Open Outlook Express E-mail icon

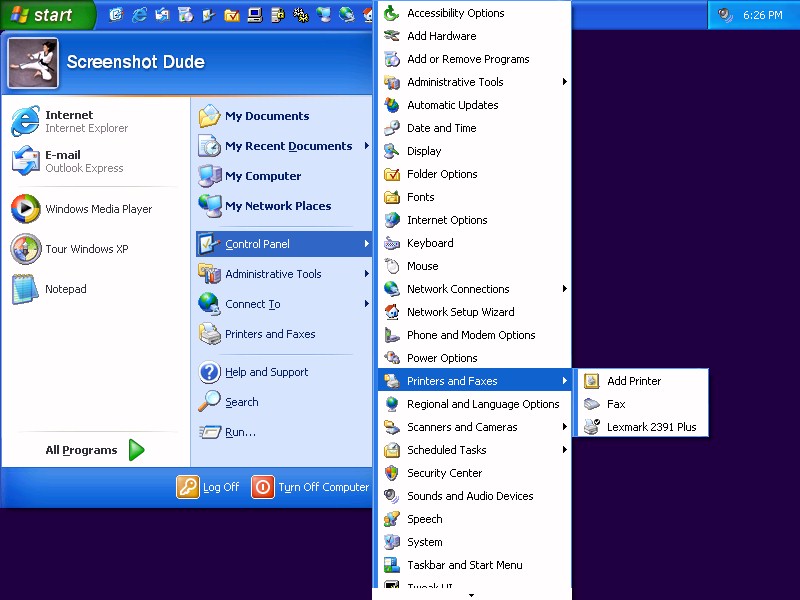[26, 161]
